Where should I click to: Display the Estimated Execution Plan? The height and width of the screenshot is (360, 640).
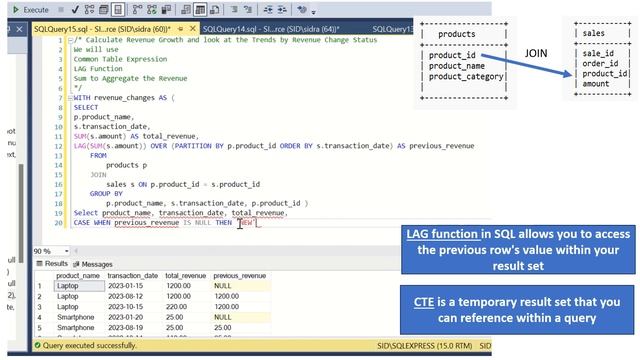tap(89, 9)
